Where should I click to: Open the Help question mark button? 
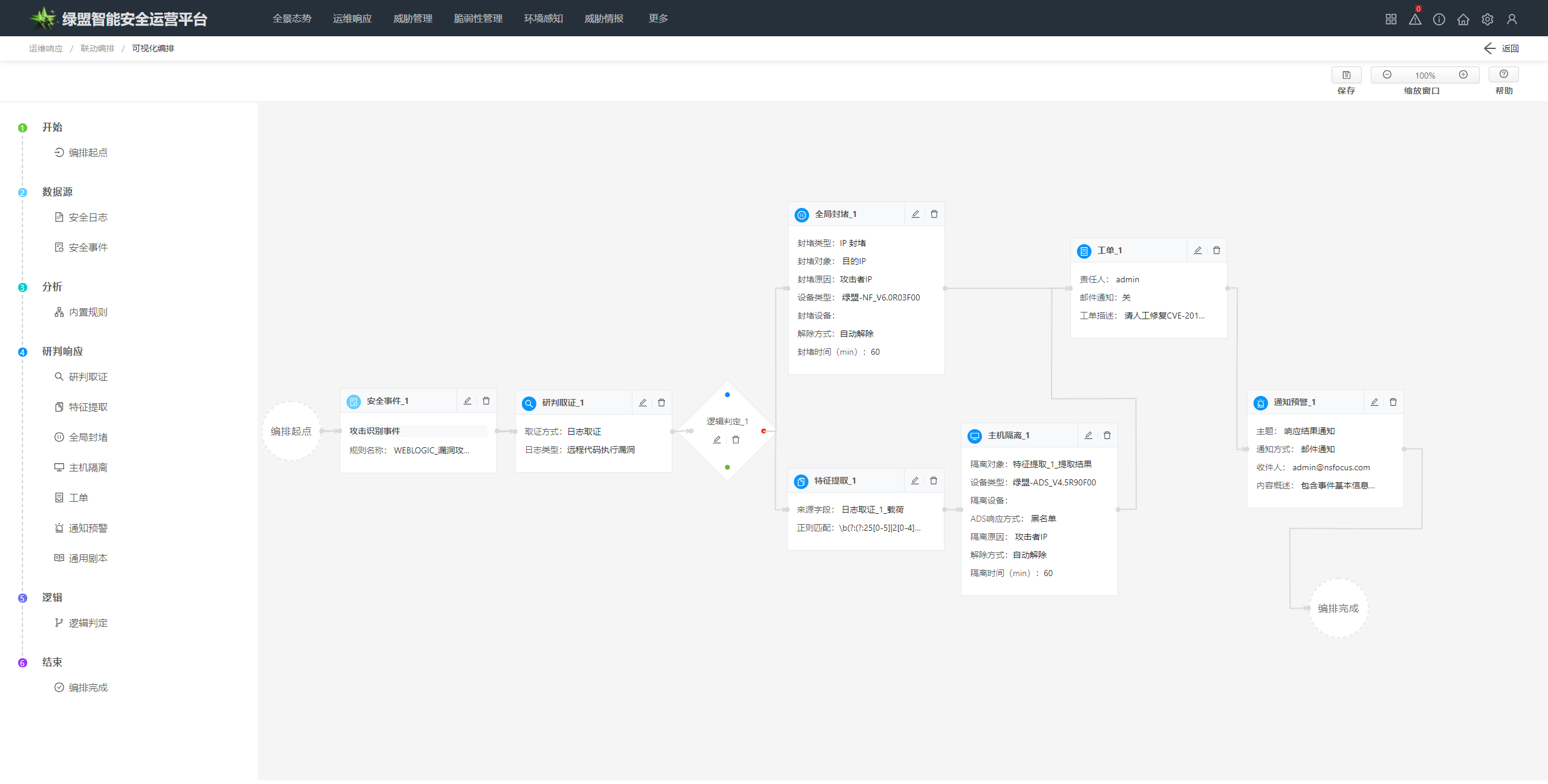tap(1503, 74)
